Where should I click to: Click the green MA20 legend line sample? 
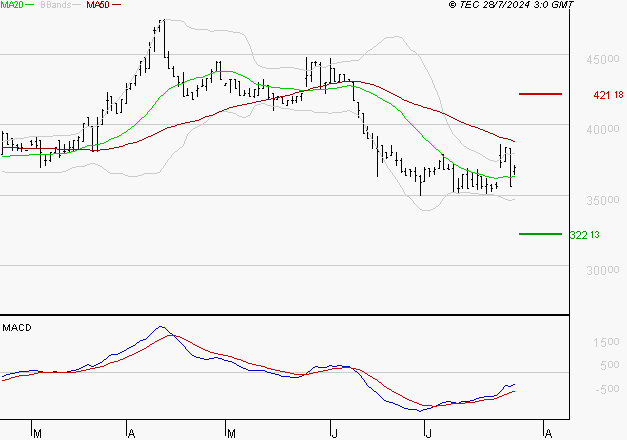tap(30, 5)
